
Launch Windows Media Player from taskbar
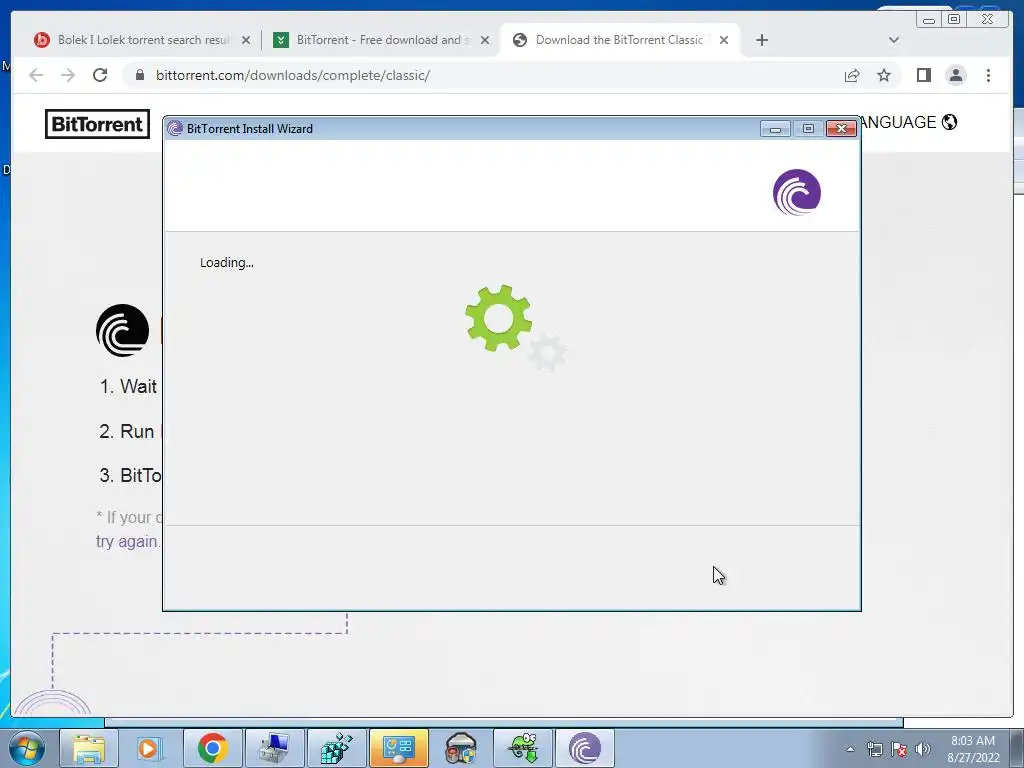pos(150,748)
